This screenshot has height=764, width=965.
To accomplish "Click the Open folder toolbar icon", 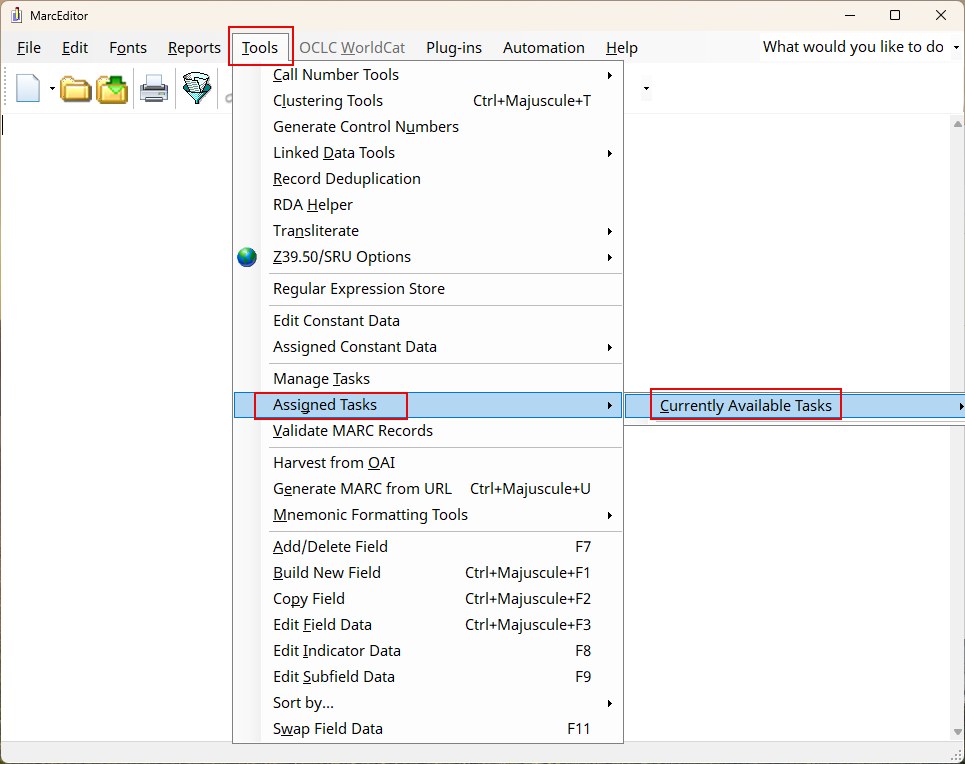I will point(76,89).
